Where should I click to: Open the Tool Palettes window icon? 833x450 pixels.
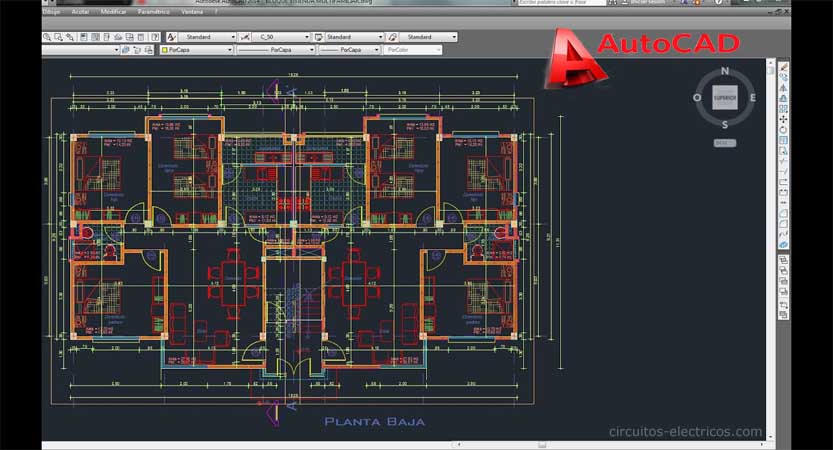point(107,37)
